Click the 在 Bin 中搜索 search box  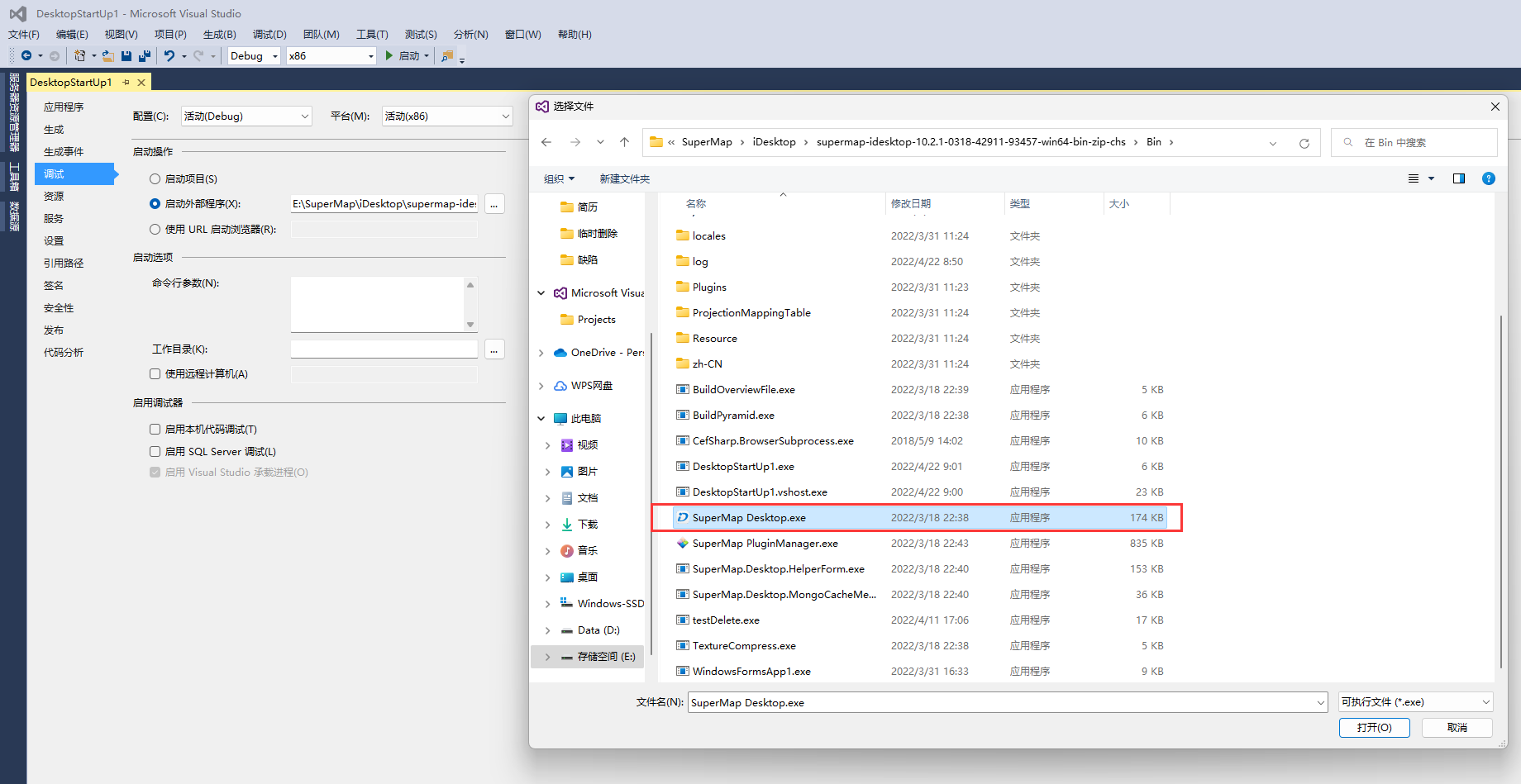click(x=1414, y=143)
